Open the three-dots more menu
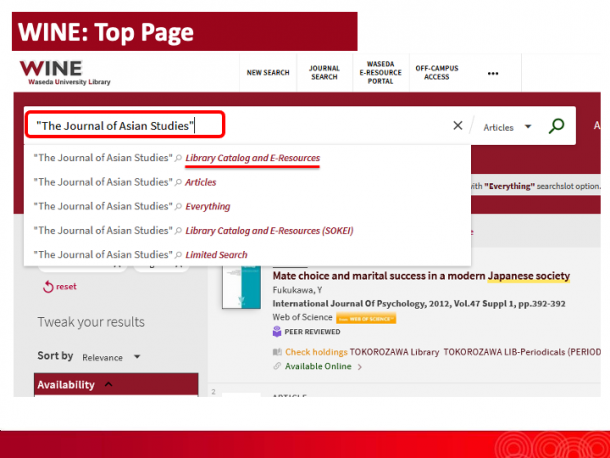 point(493,73)
